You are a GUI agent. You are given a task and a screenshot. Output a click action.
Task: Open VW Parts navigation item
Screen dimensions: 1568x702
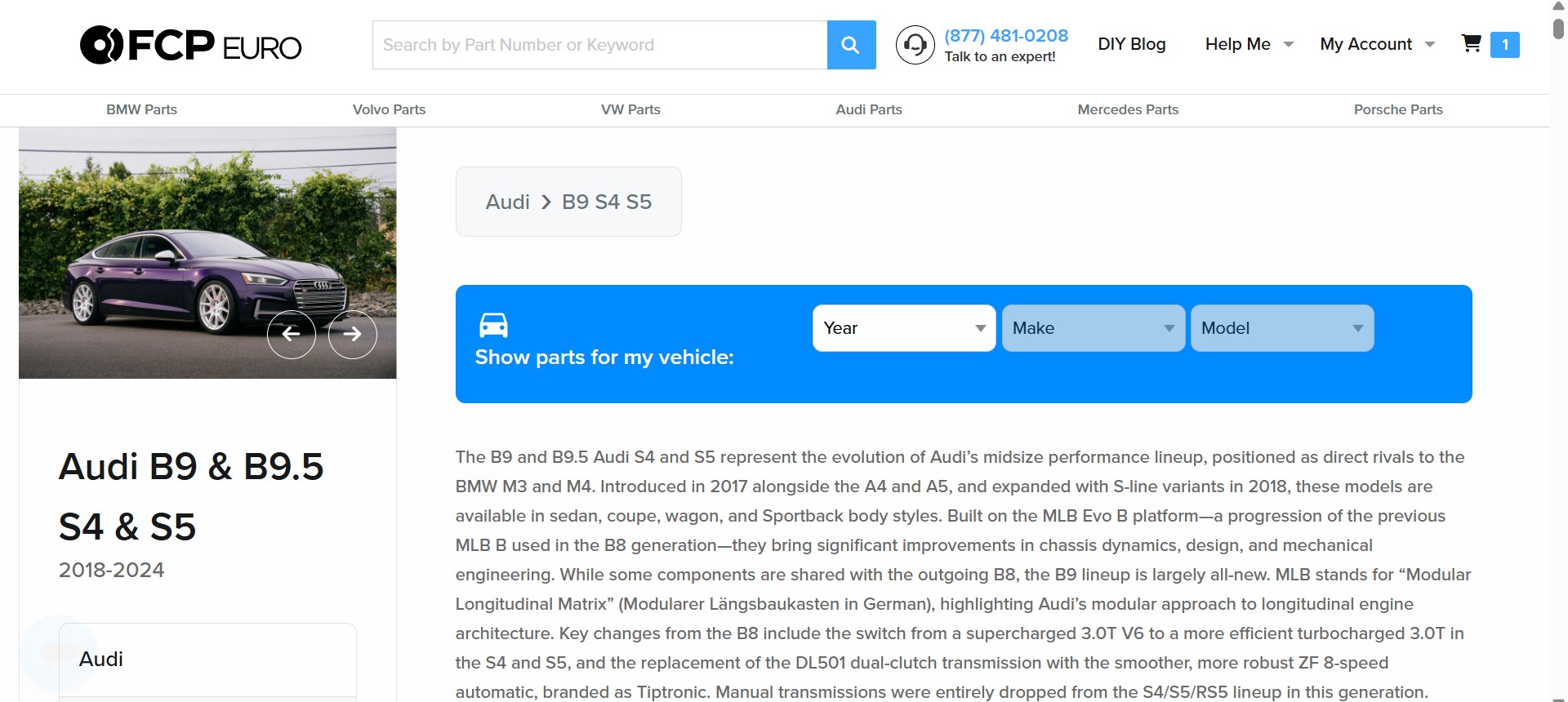pyautogui.click(x=630, y=109)
